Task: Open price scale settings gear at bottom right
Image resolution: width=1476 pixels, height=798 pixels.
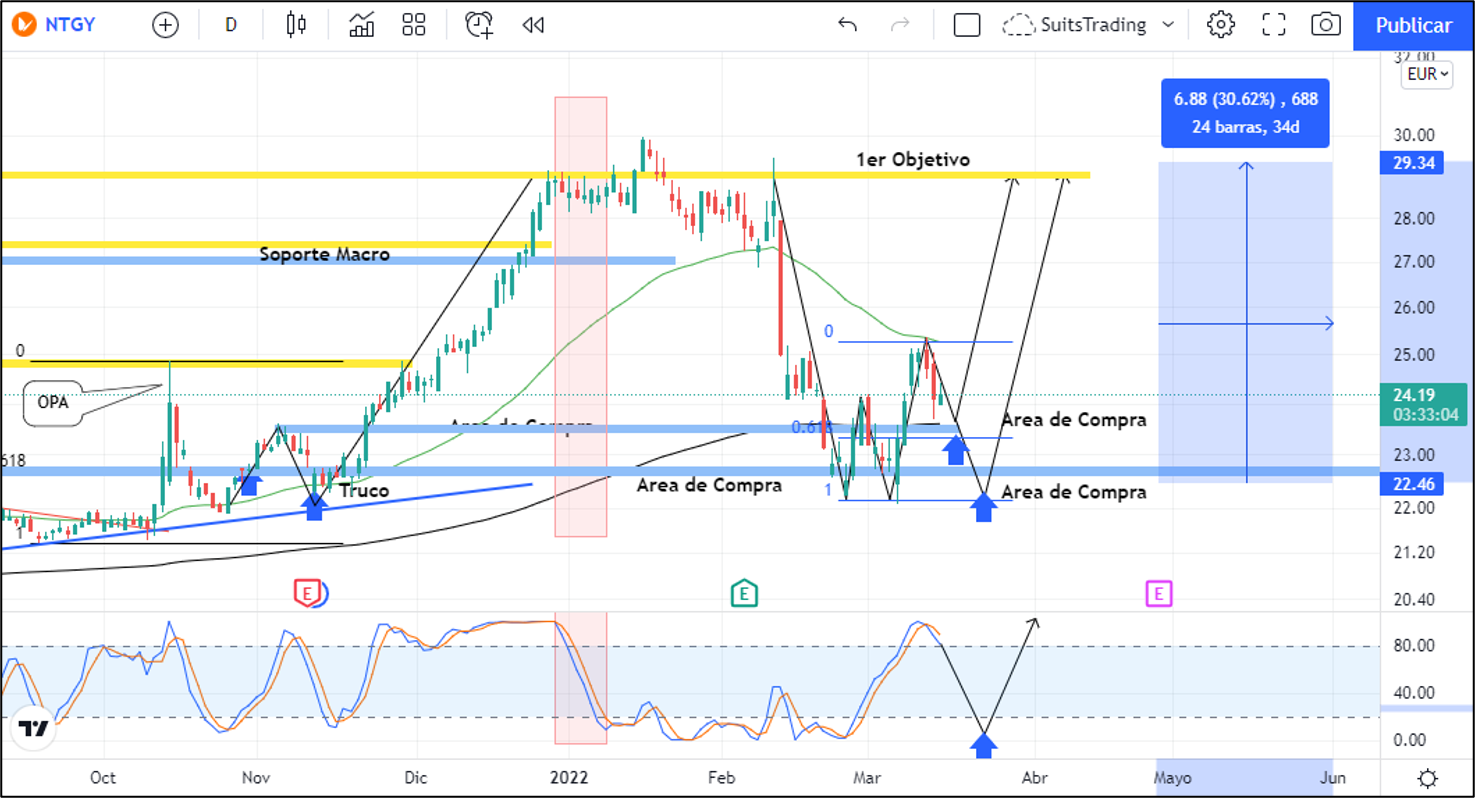Action: pyautogui.click(x=1428, y=778)
